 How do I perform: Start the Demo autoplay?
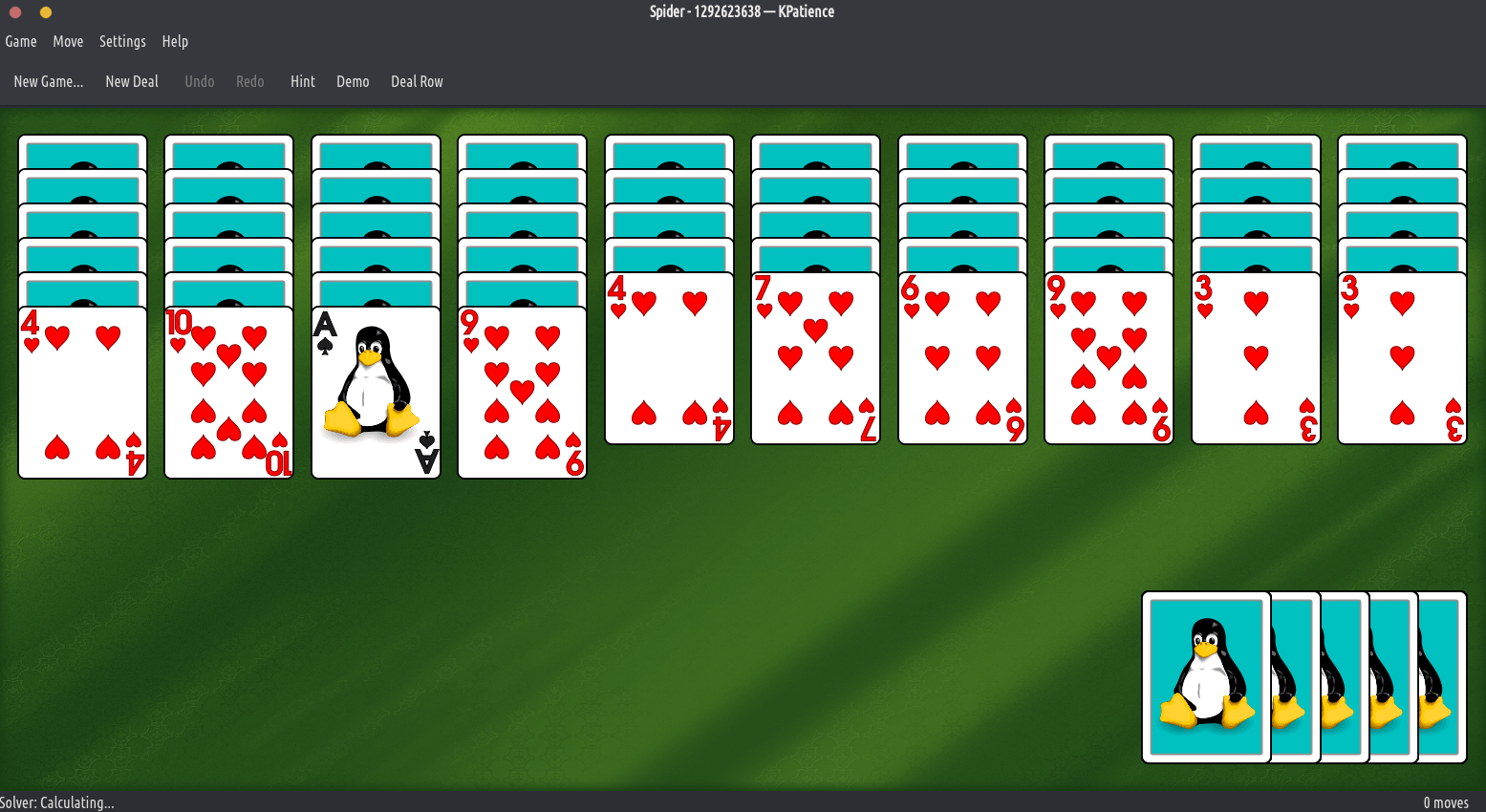coord(353,81)
